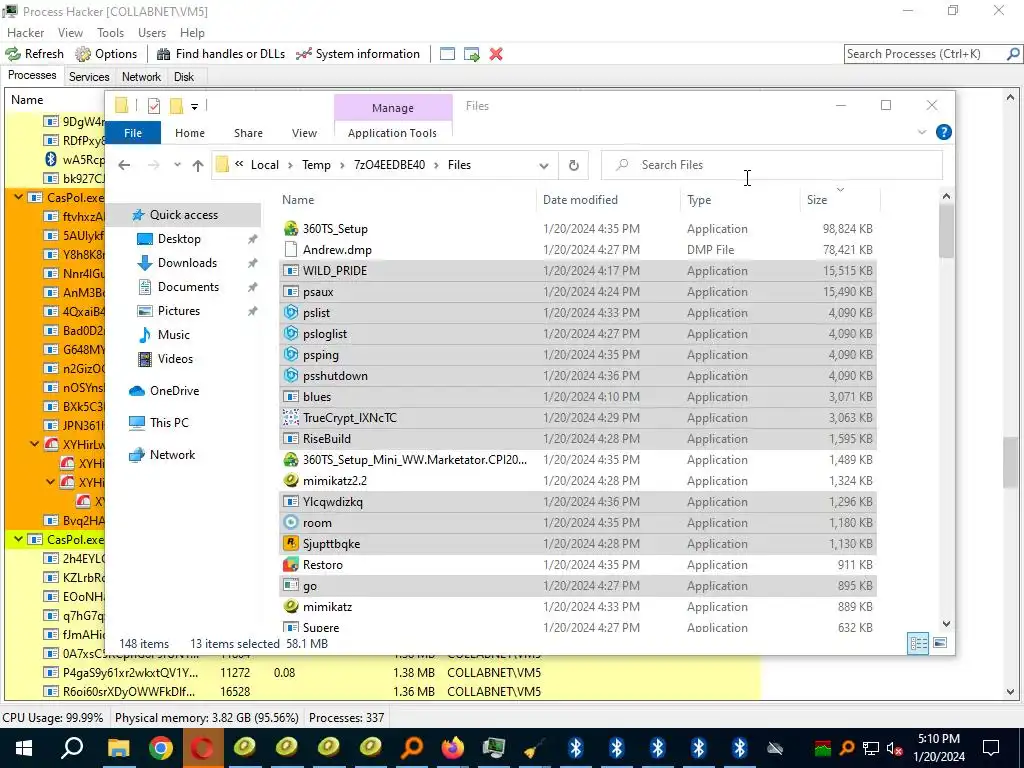Open the Home ribbon tab

(189, 133)
